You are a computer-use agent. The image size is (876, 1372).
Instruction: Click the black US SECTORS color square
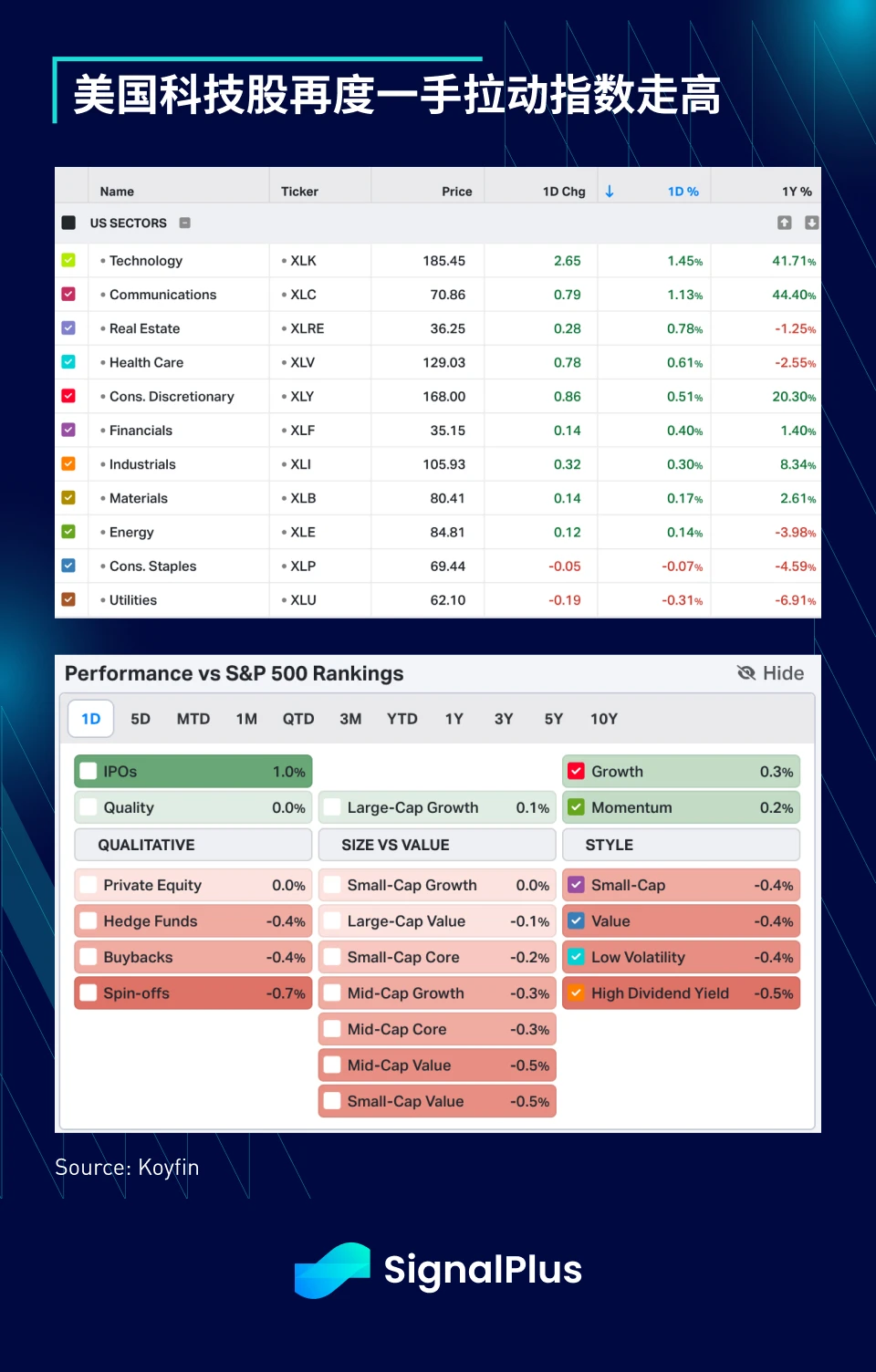point(68,223)
